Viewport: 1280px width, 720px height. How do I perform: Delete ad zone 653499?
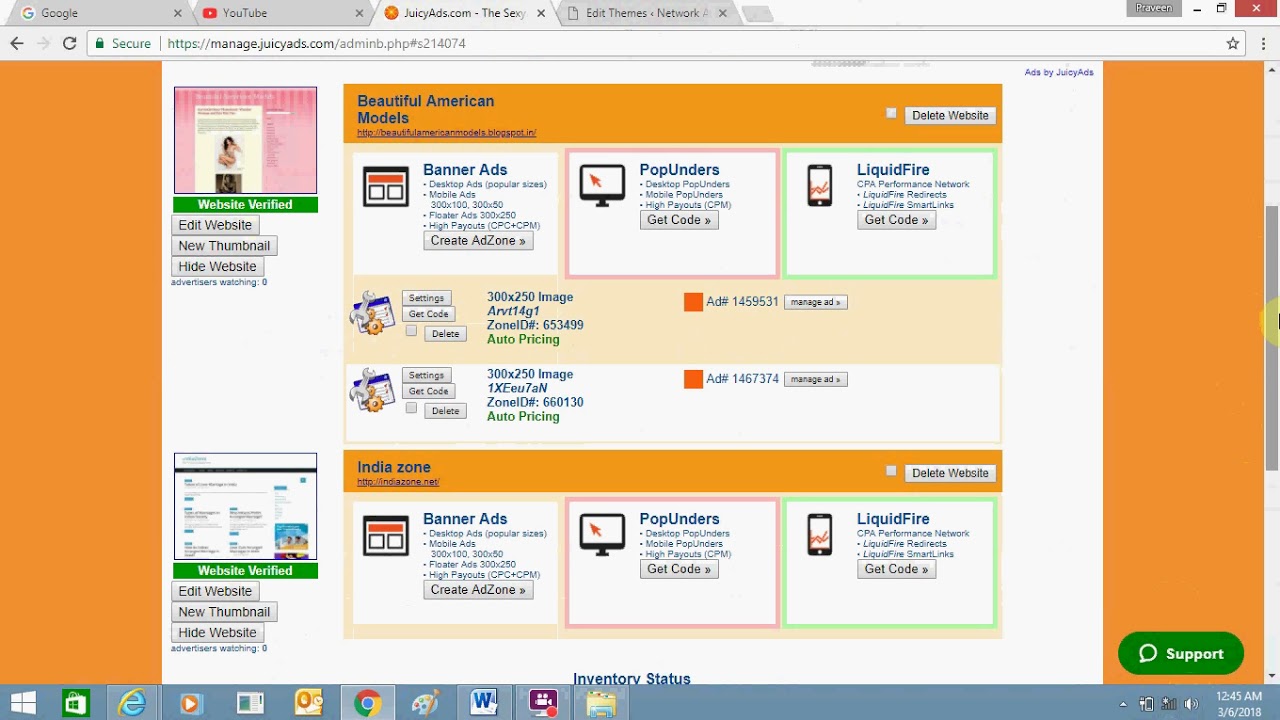(x=445, y=334)
